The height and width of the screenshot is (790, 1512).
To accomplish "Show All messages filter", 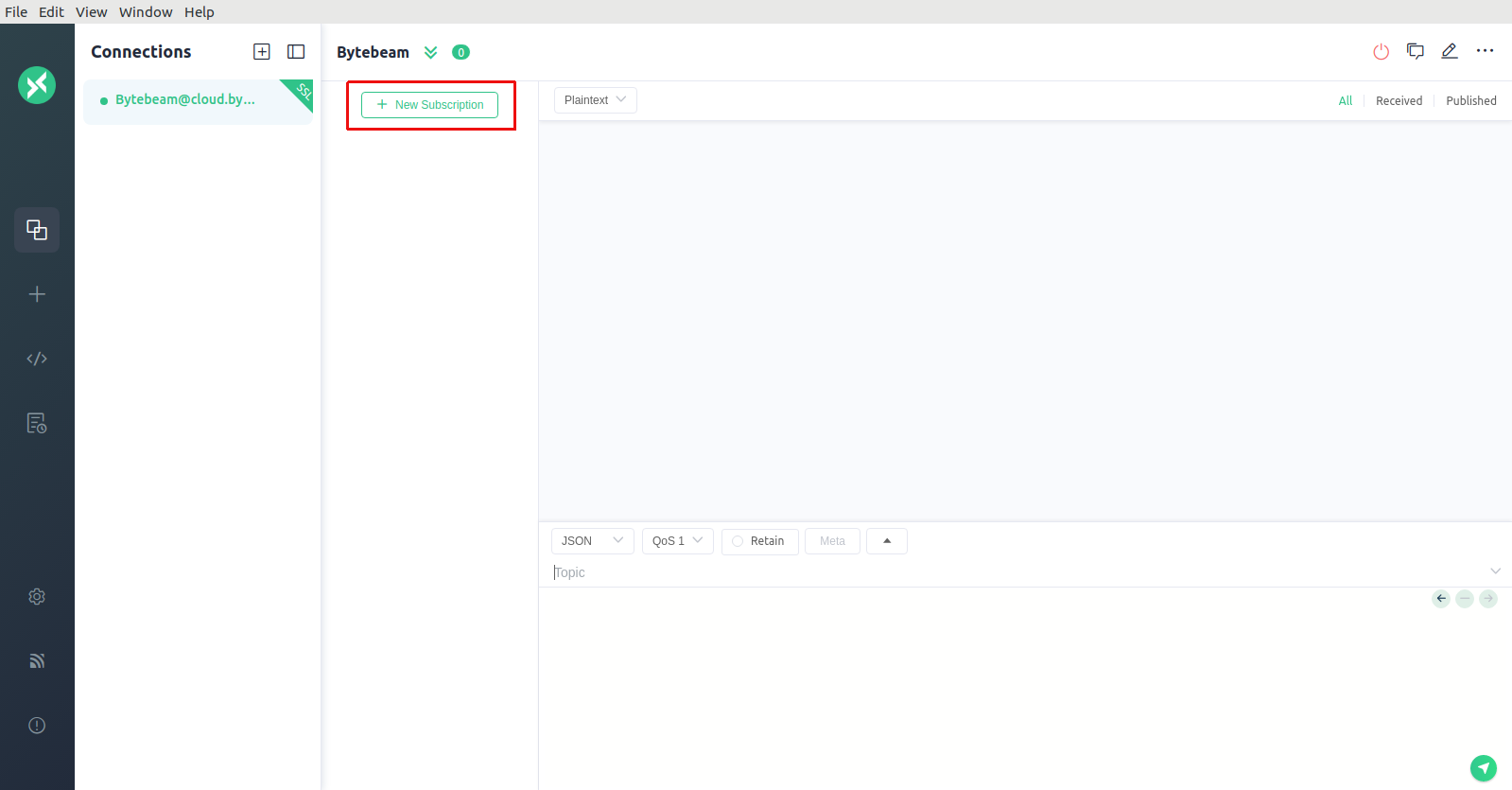I will tap(1346, 101).
